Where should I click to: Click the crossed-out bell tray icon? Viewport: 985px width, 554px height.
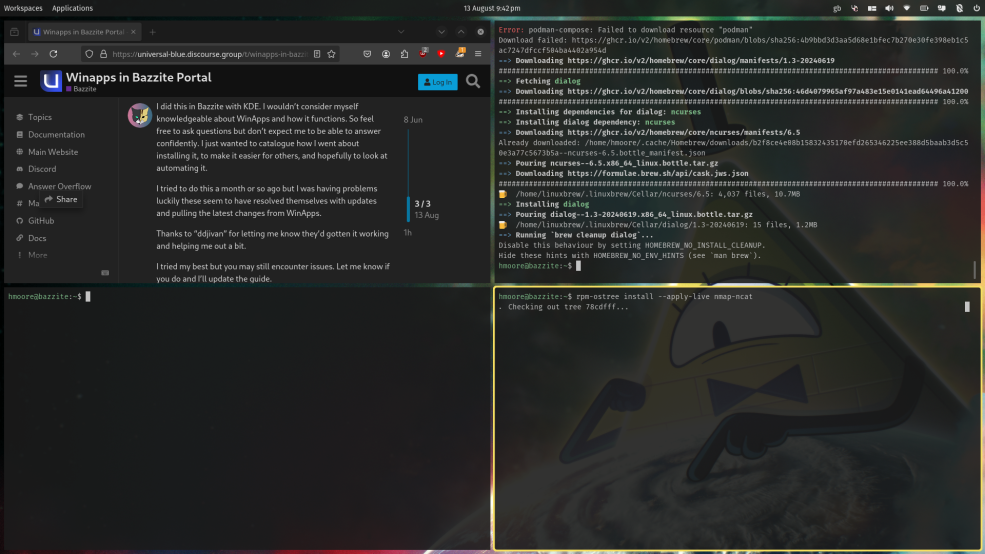[x=959, y=8]
